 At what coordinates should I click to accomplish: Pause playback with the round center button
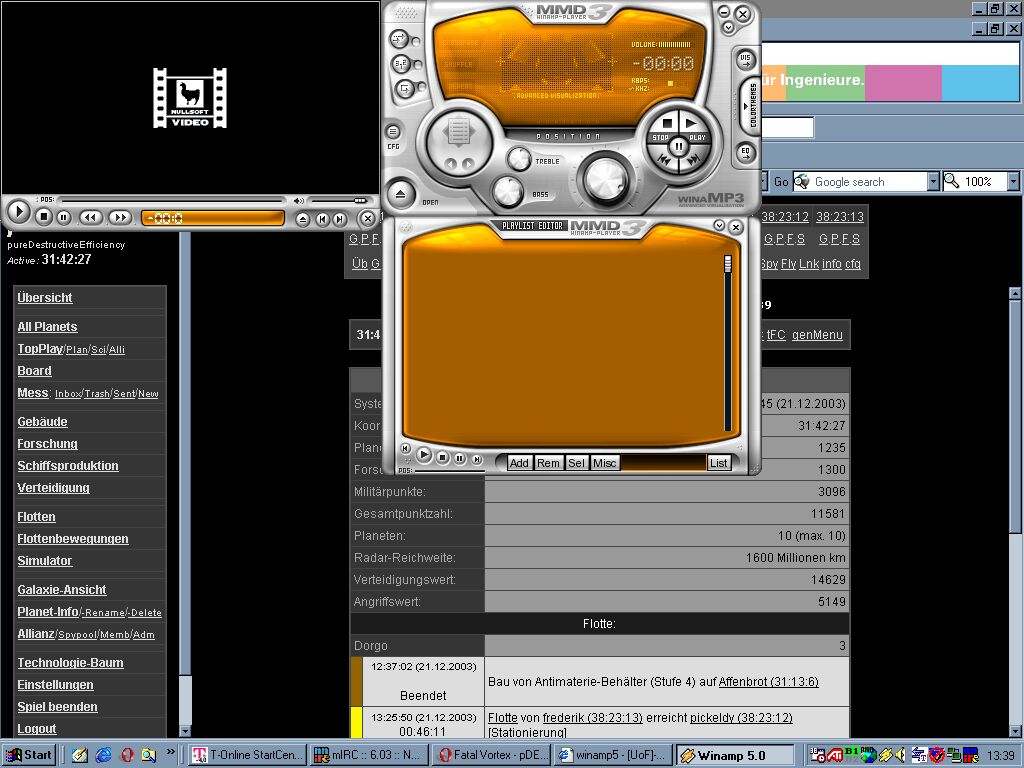coord(679,146)
